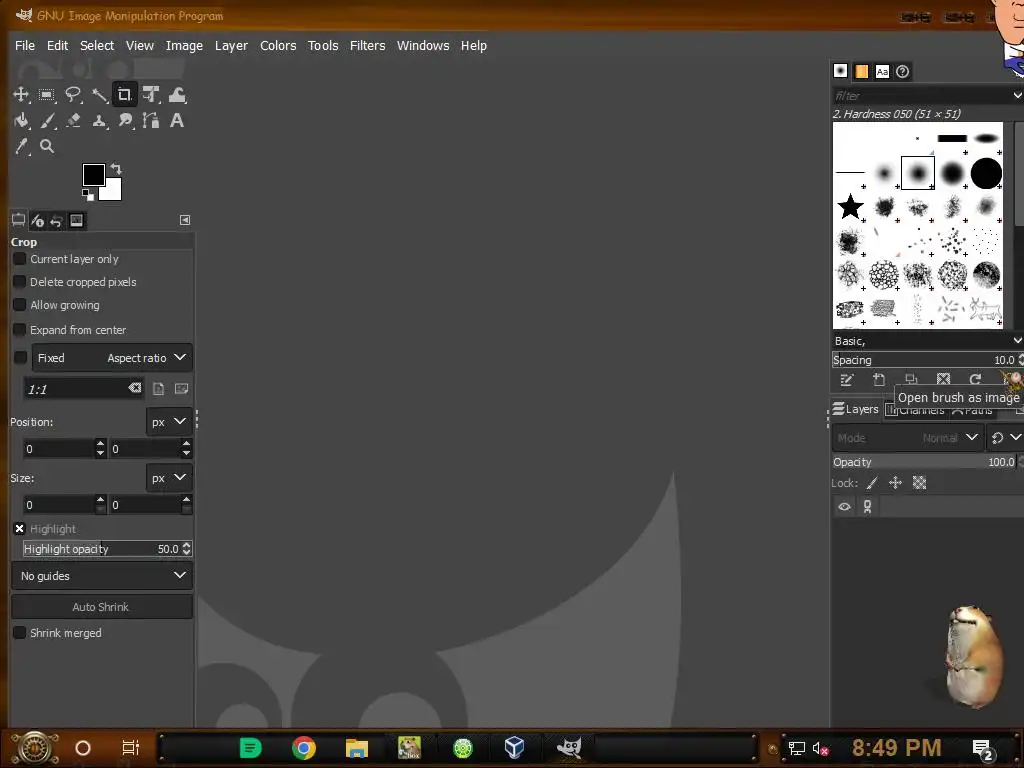The height and width of the screenshot is (768, 1024).
Task: Switch to the Device Status tab
Action: coord(76,221)
